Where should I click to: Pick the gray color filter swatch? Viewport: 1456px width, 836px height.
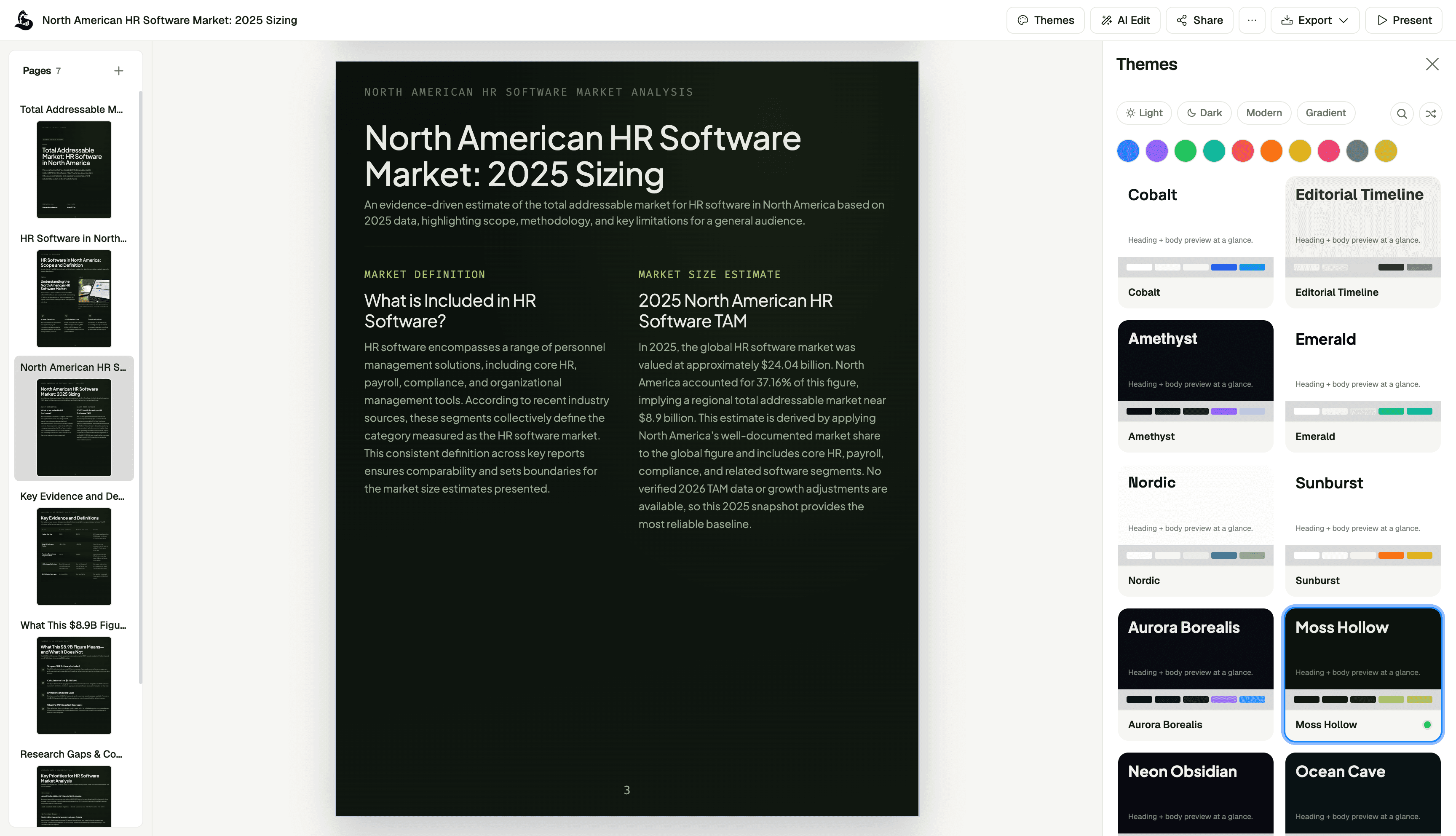pos(1357,151)
